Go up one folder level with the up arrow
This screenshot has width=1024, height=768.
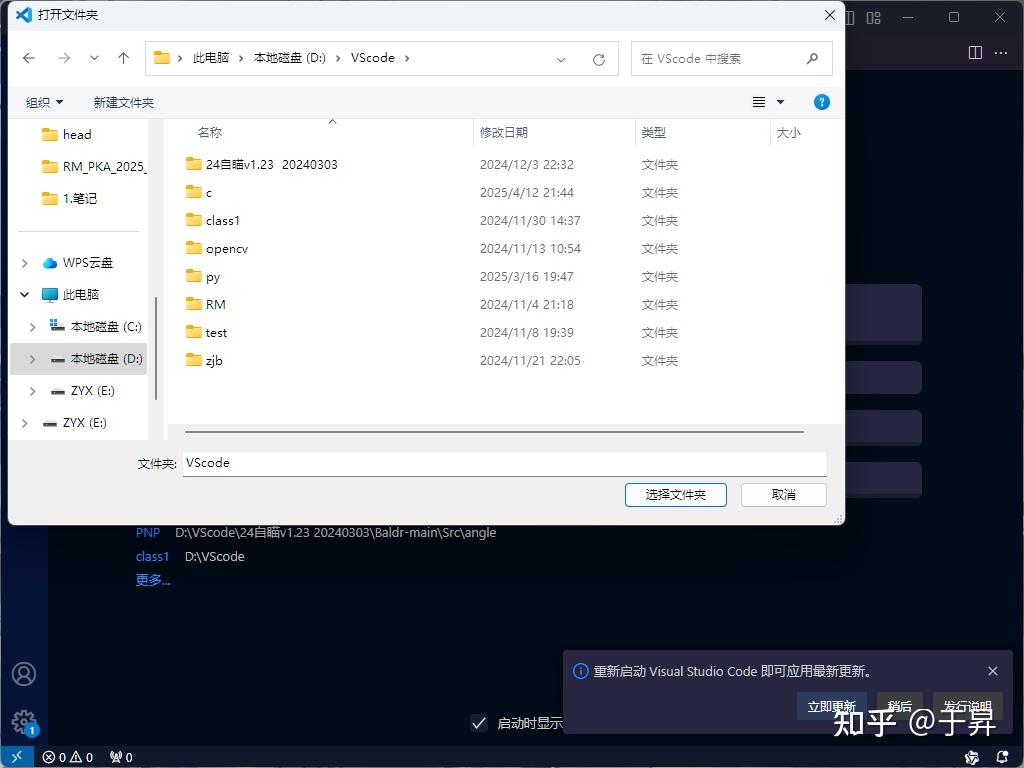pyautogui.click(x=122, y=58)
